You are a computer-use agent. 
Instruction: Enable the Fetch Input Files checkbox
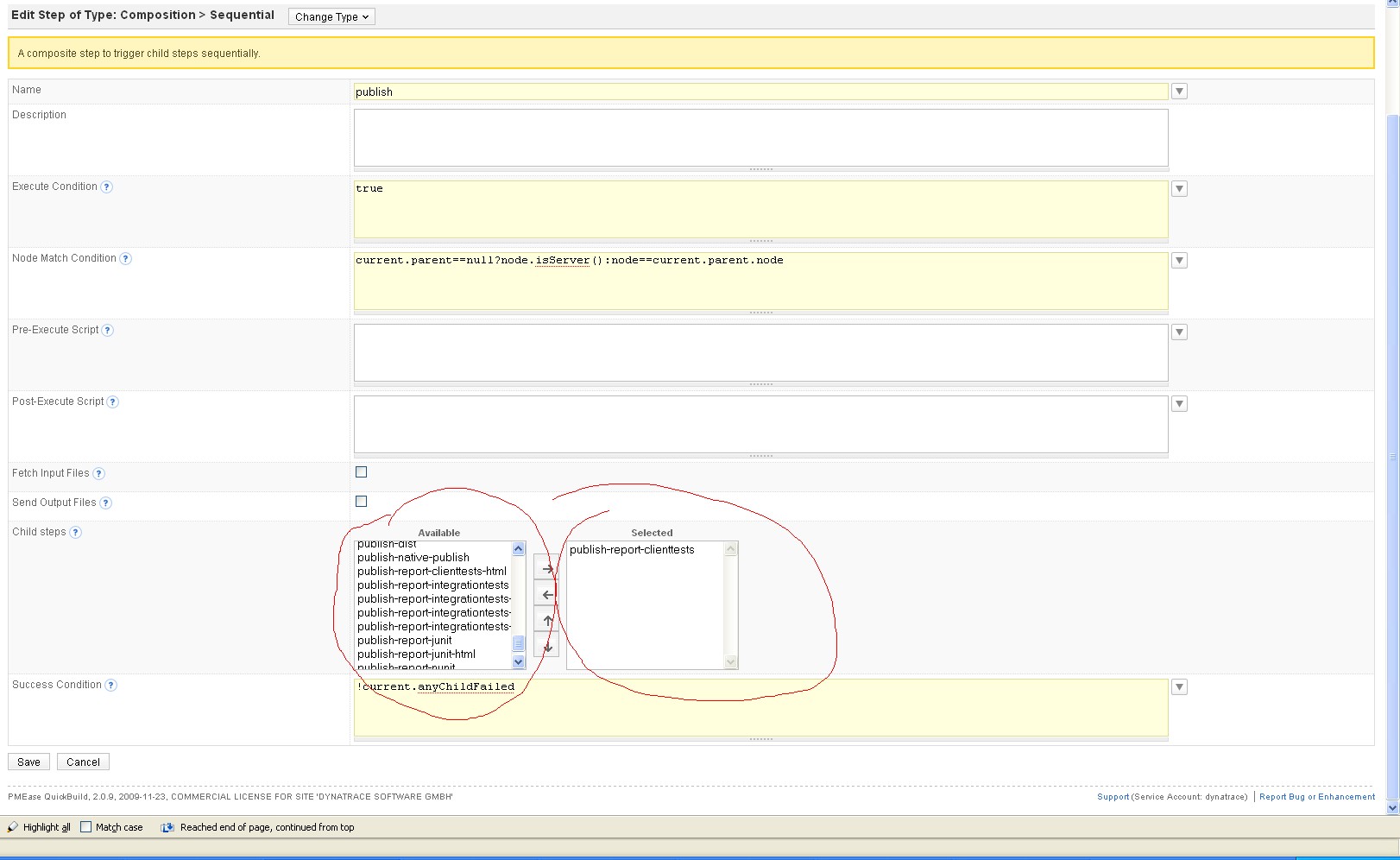click(x=362, y=472)
